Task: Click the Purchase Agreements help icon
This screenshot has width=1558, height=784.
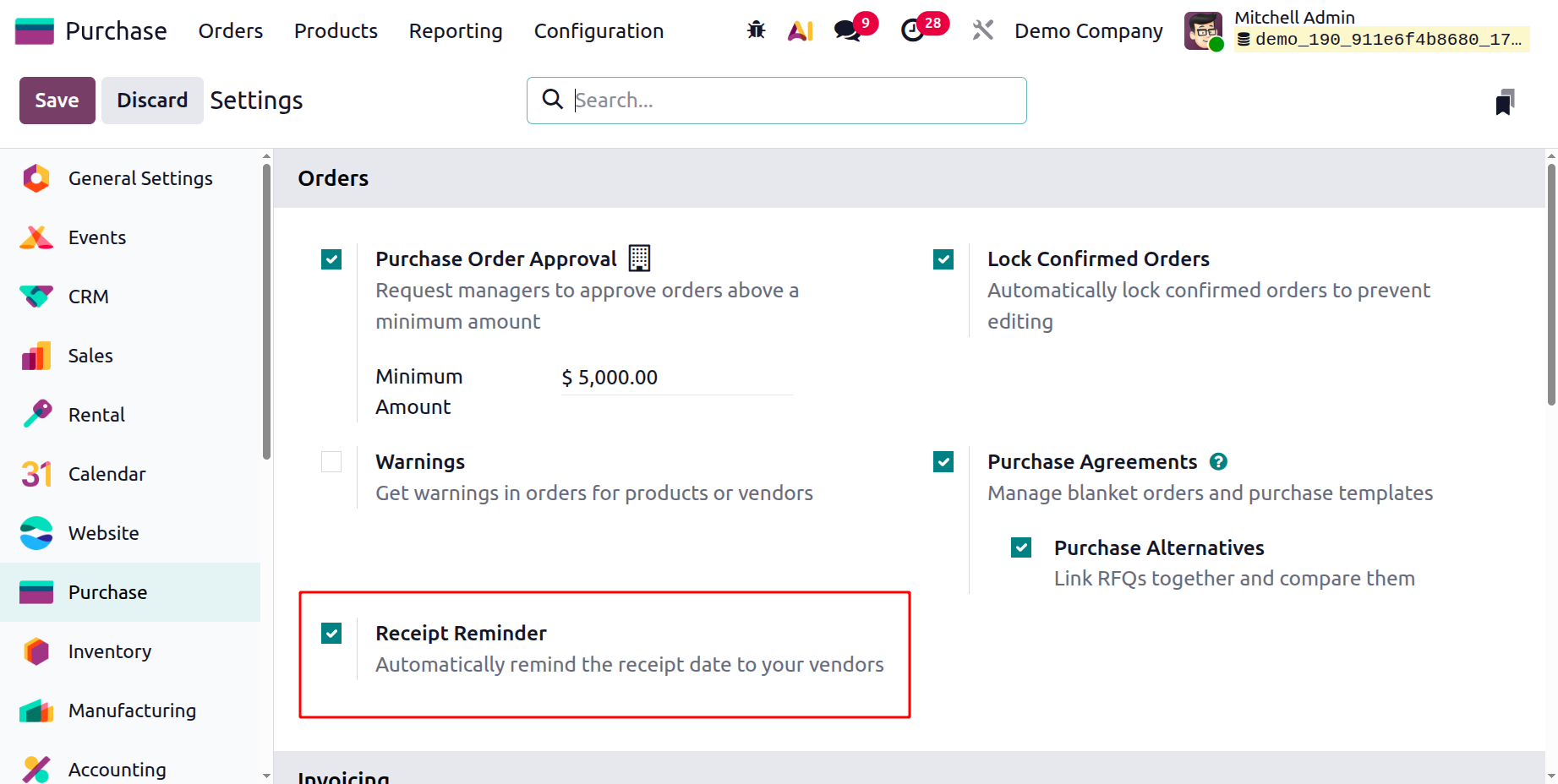Action: [1218, 461]
